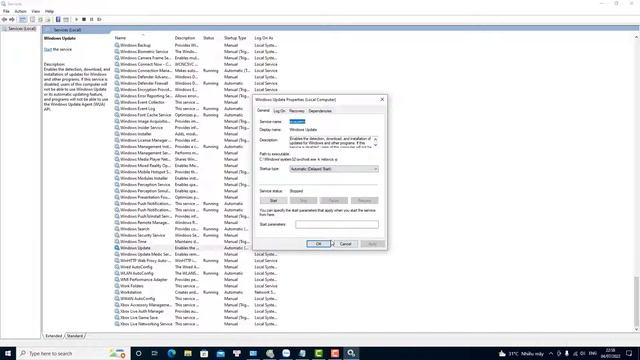The image size is (640, 360).
Task: Select the Workstation service row
Action: coord(197,292)
